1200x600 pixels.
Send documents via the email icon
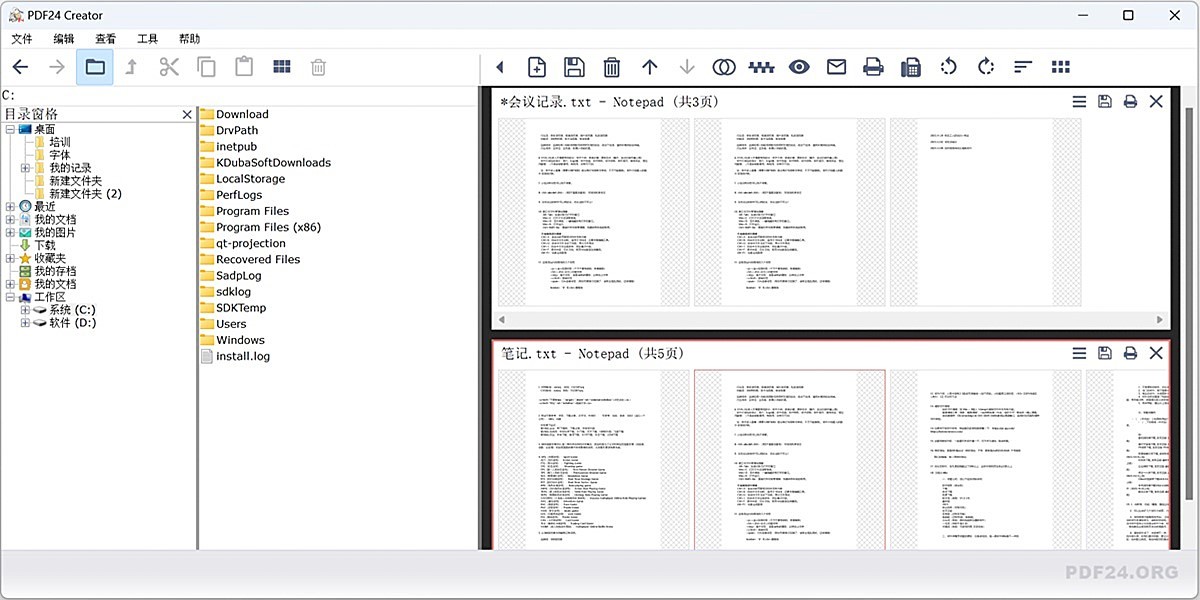[x=836, y=66]
